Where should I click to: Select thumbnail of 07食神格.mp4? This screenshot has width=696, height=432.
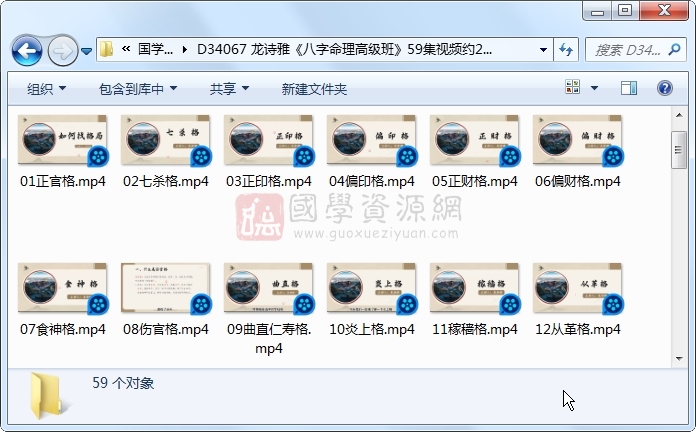pos(63,289)
